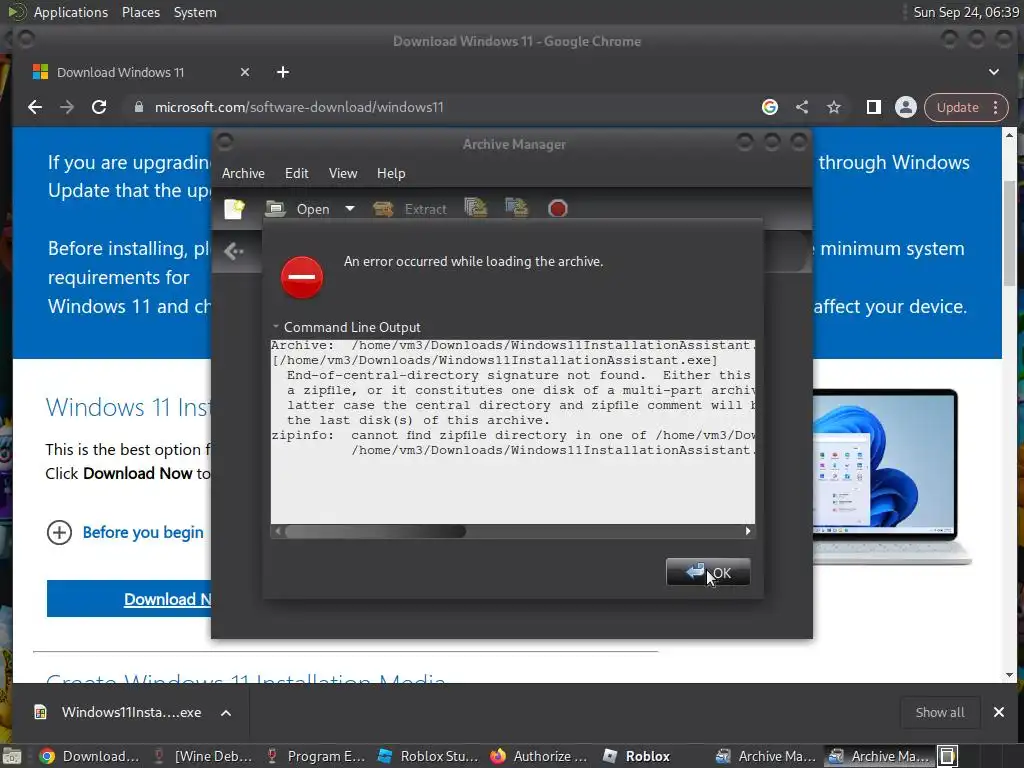Click the output box horizontal scrollbar thumb
1024x768 pixels.
(x=376, y=532)
